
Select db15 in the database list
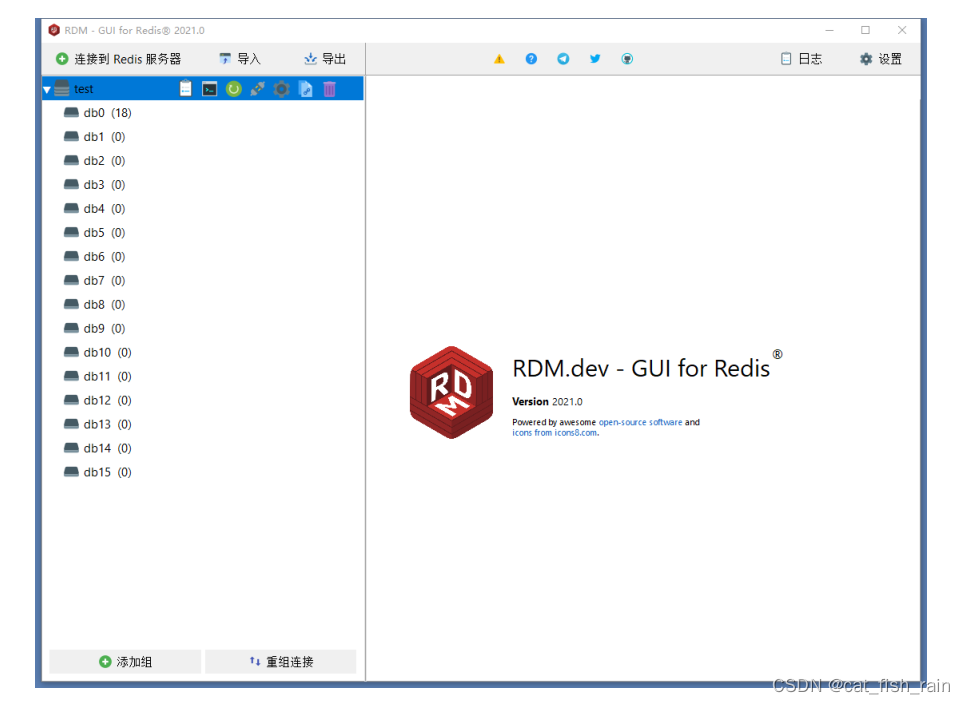click(100, 472)
